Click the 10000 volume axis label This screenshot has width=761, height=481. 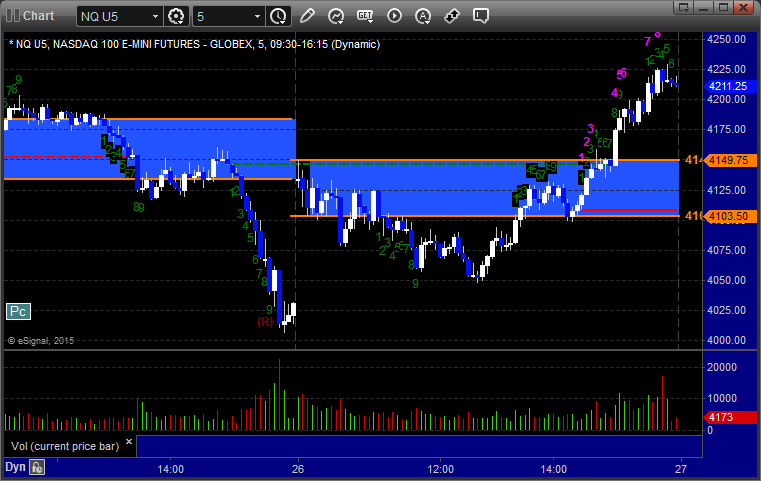[722, 398]
